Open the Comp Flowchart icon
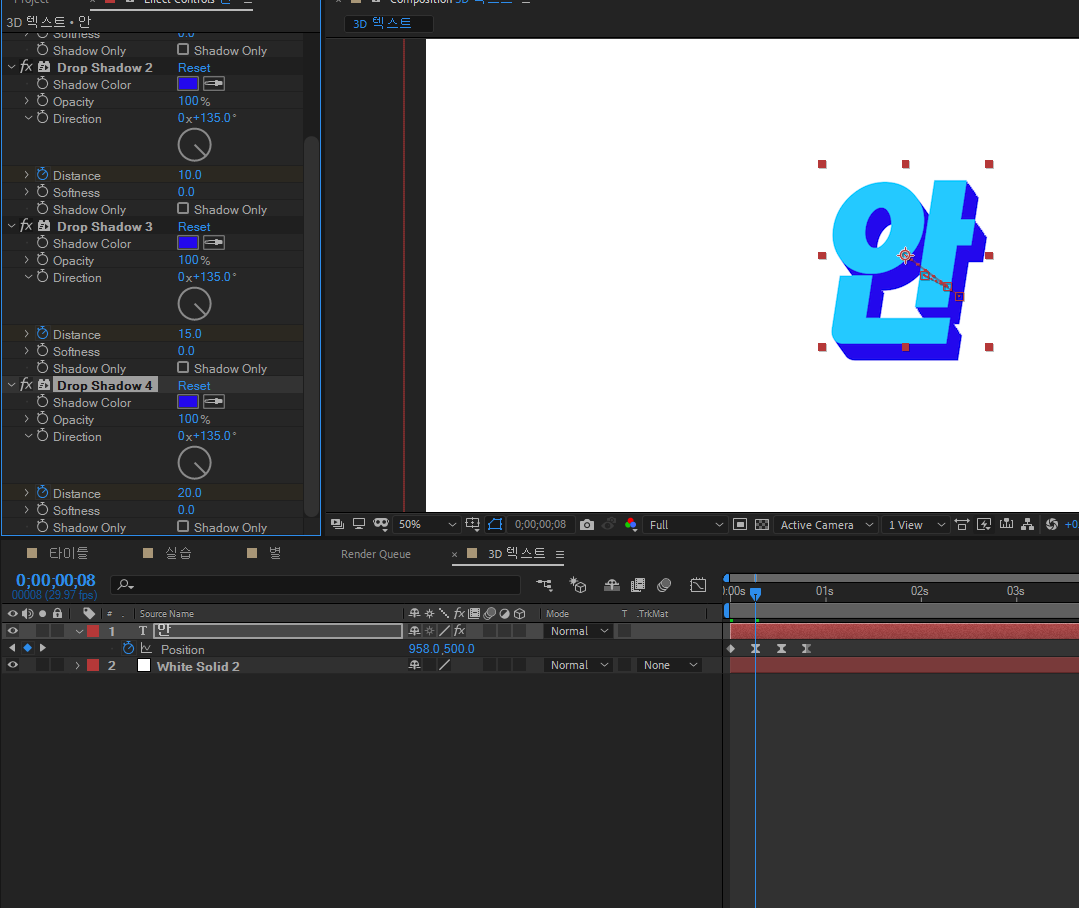 point(1027,524)
